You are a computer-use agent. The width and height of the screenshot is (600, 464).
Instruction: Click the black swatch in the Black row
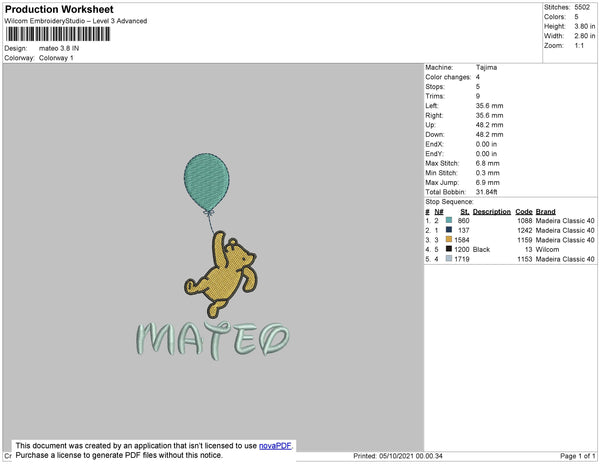tap(449, 249)
